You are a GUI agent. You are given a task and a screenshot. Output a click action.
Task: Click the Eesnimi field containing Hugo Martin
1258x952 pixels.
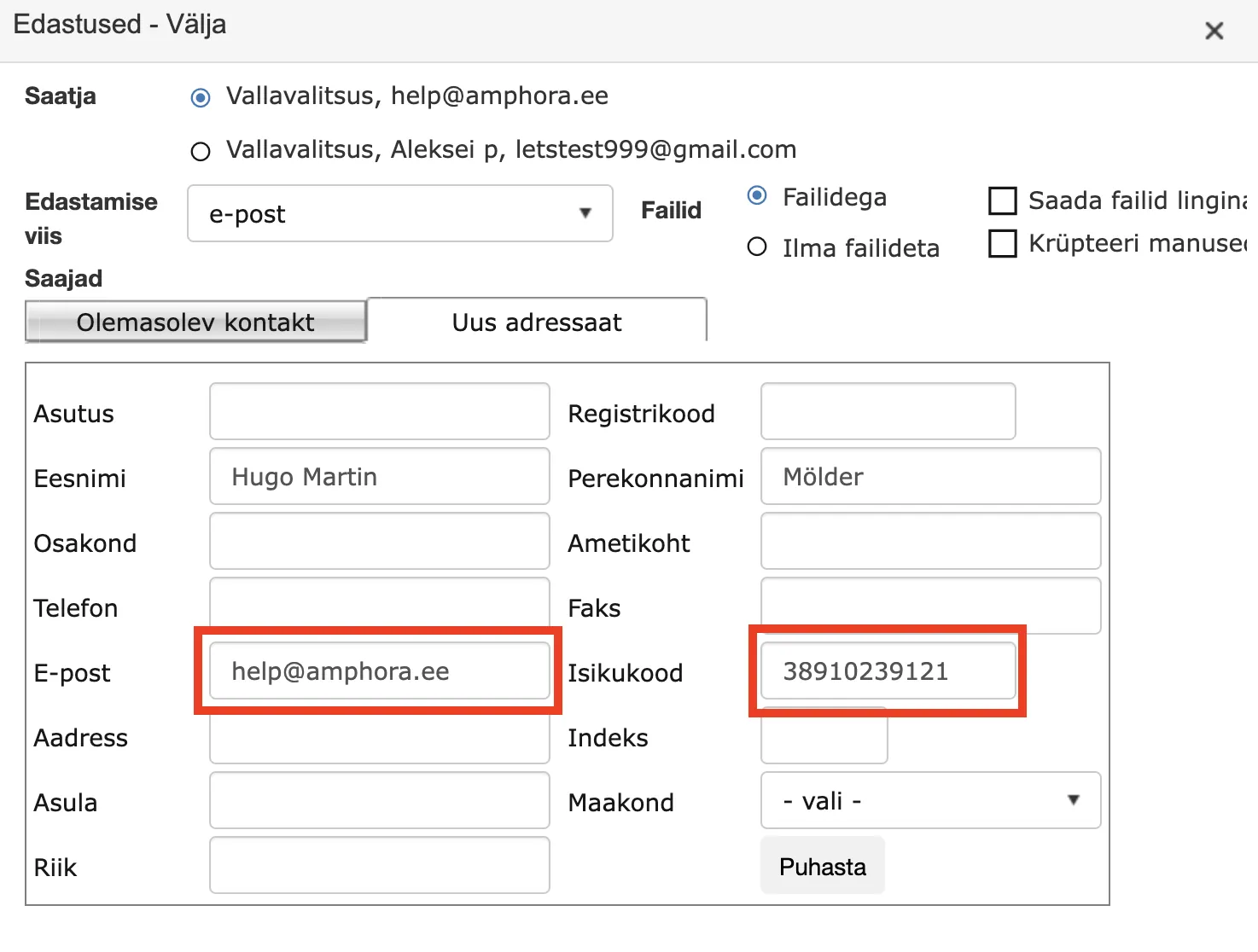(380, 476)
